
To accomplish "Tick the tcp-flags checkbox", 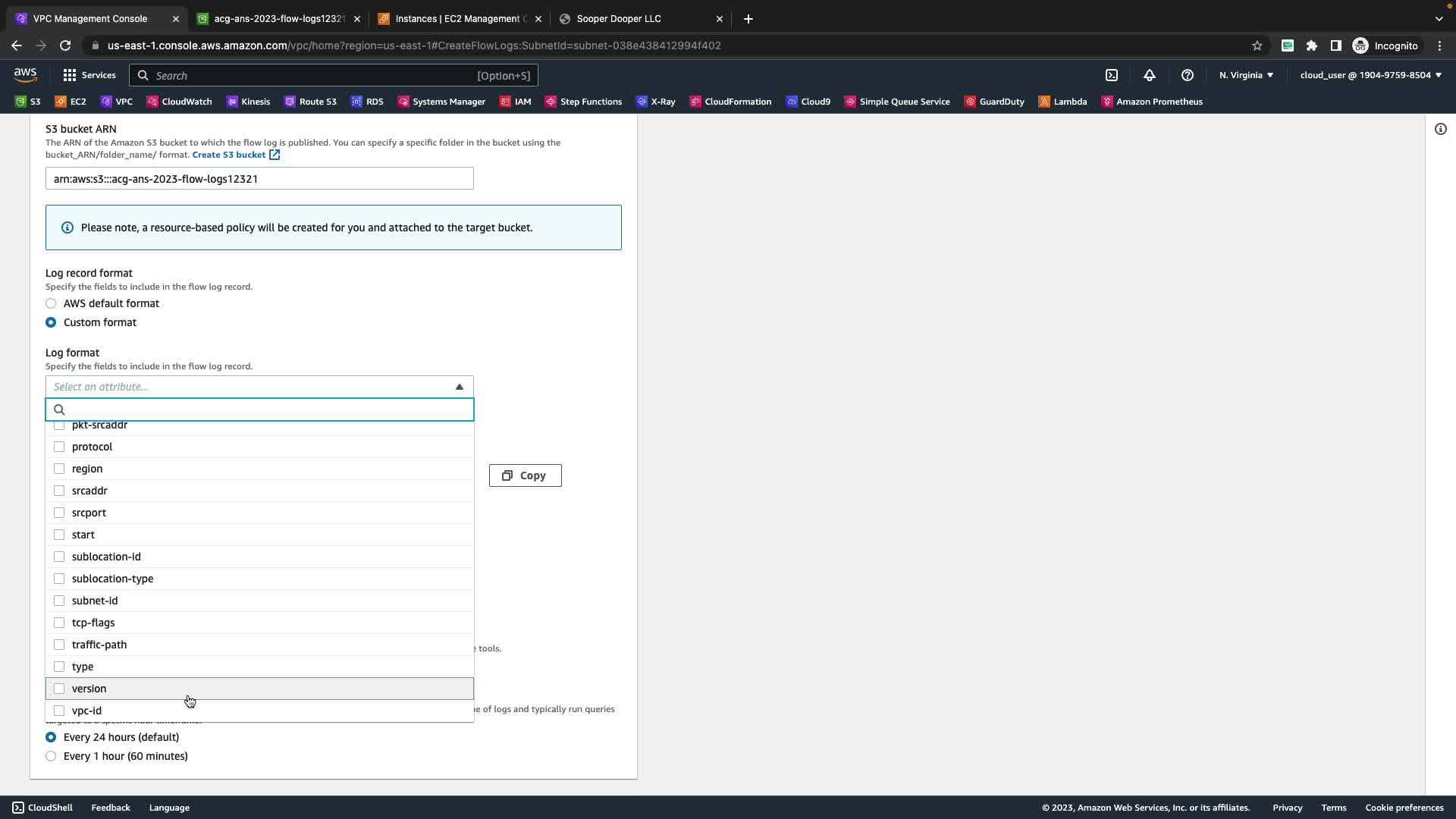I will 59,623.
